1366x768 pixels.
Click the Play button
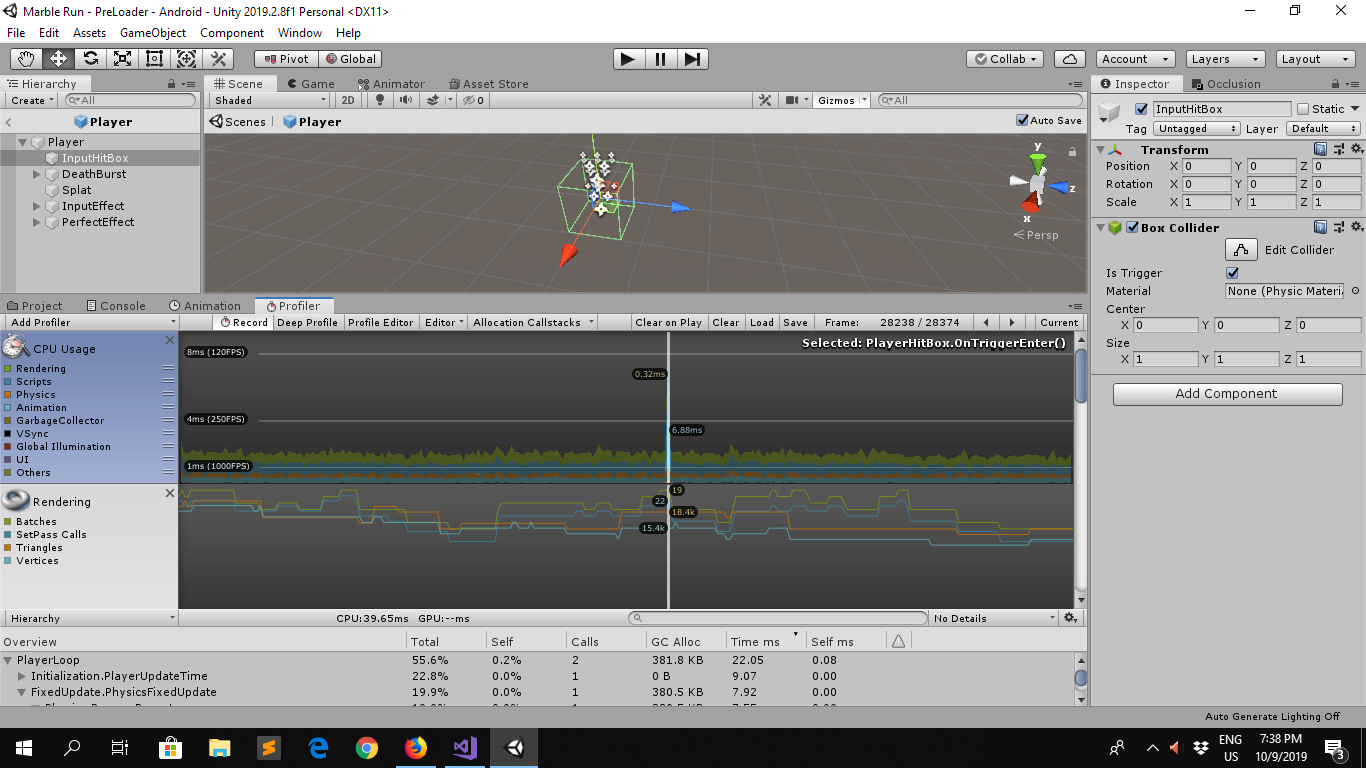tap(627, 59)
